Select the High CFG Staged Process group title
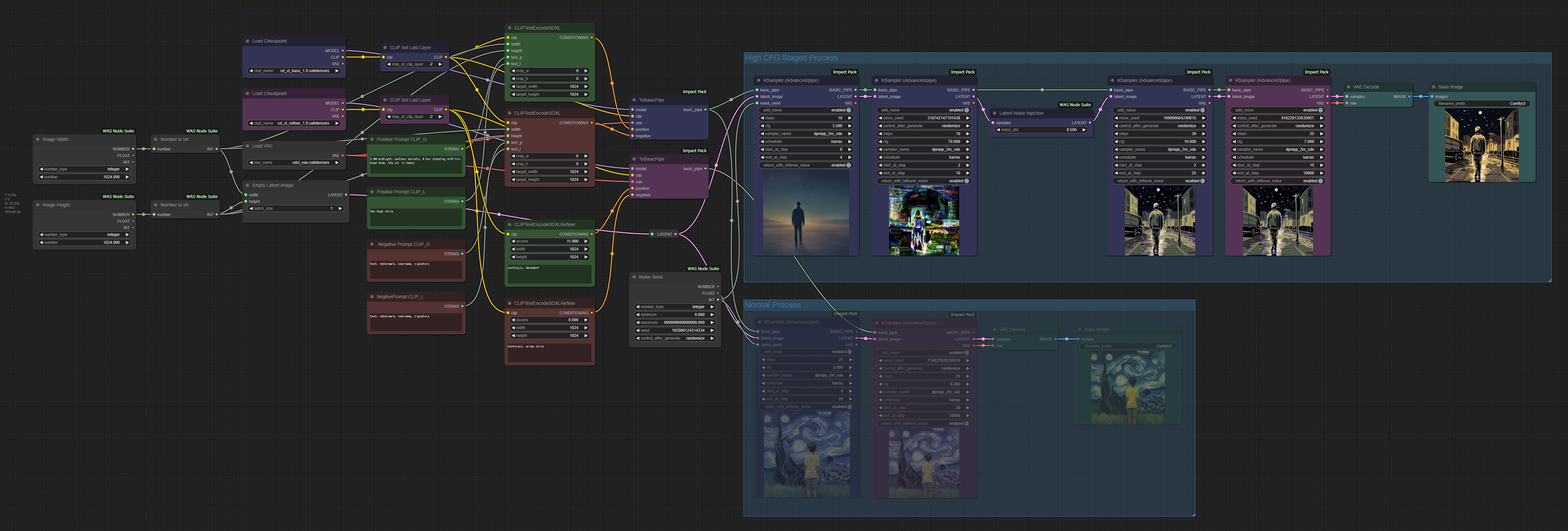The image size is (1568, 531). (791, 58)
